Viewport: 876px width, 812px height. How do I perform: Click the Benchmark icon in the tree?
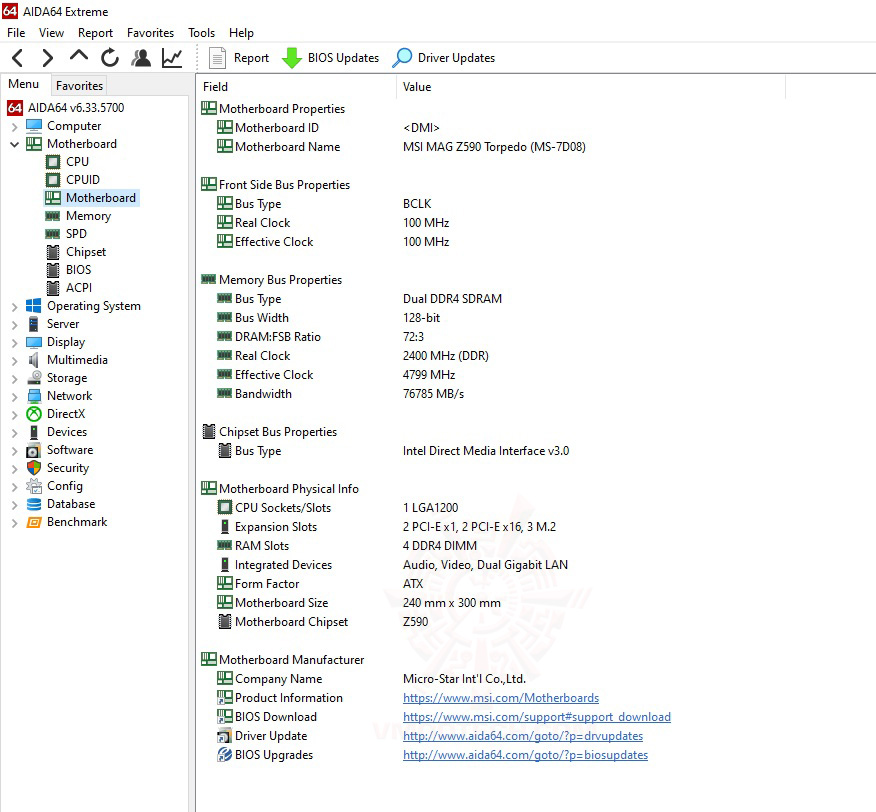tap(34, 522)
